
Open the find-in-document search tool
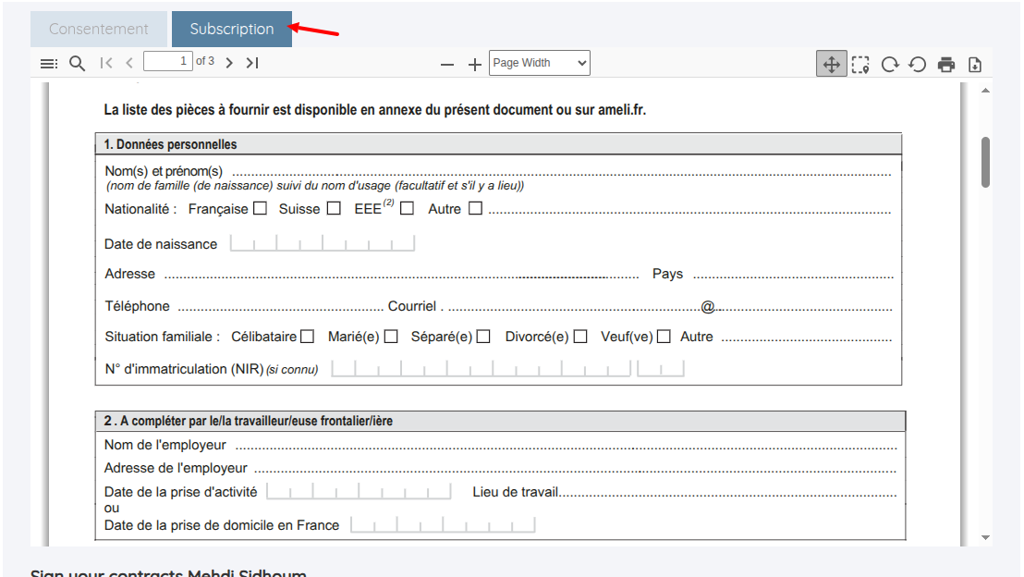click(77, 63)
